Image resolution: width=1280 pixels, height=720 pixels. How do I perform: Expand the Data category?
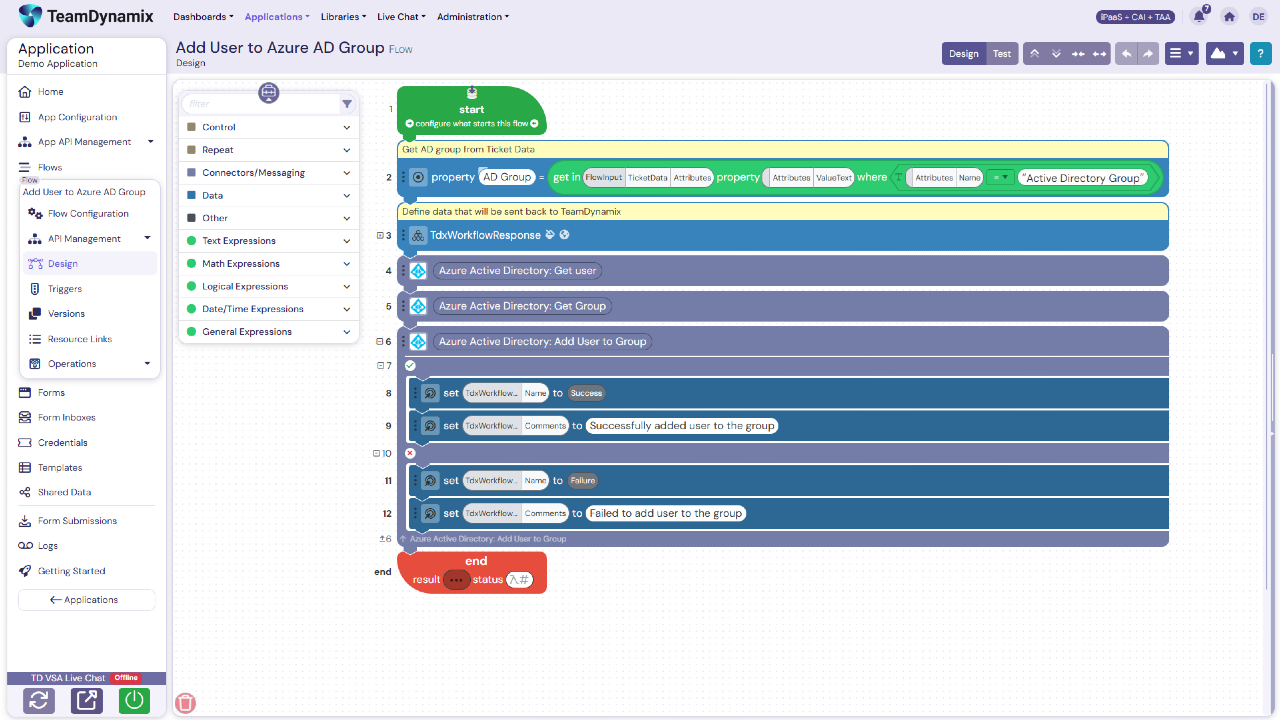click(268, 196)
